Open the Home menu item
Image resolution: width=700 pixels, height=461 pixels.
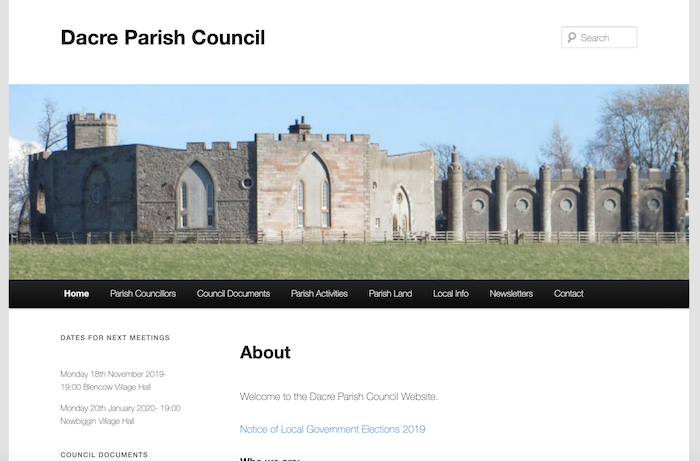[76, 294]
